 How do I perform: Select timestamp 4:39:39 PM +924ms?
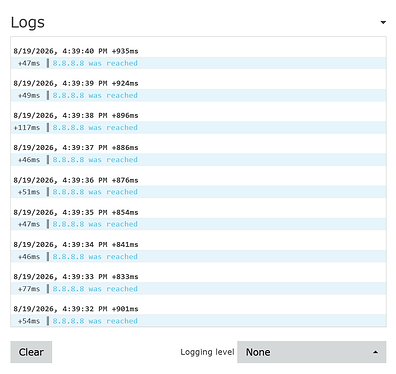coord(76,83)
